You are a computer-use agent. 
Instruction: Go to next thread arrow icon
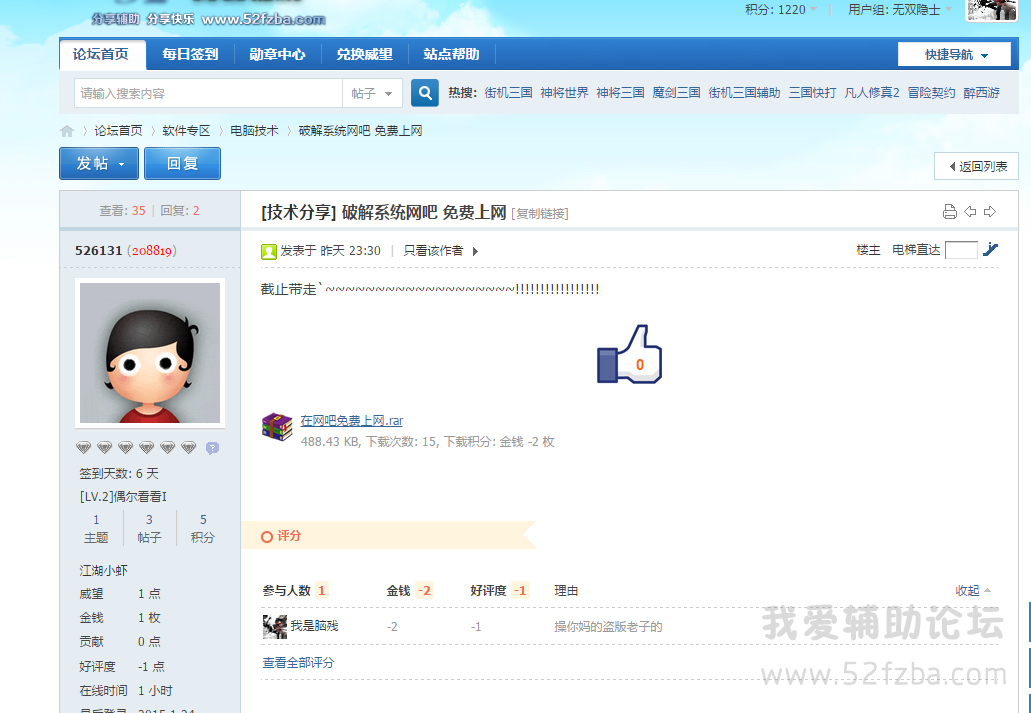tap(990, 212)
